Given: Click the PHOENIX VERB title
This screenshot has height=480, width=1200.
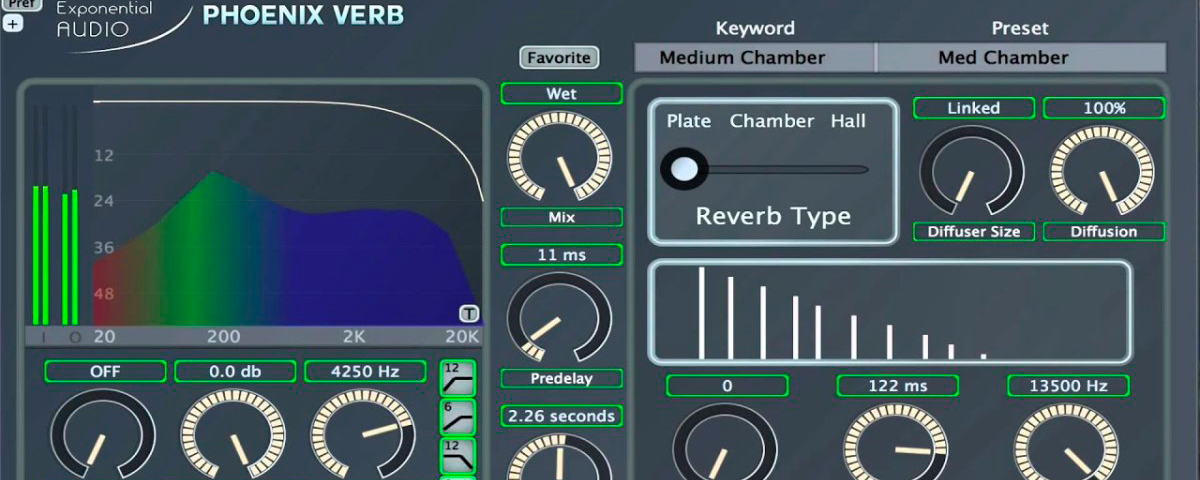Looking at the screenshot, I should pyautogui.click(x=303, y=15).
